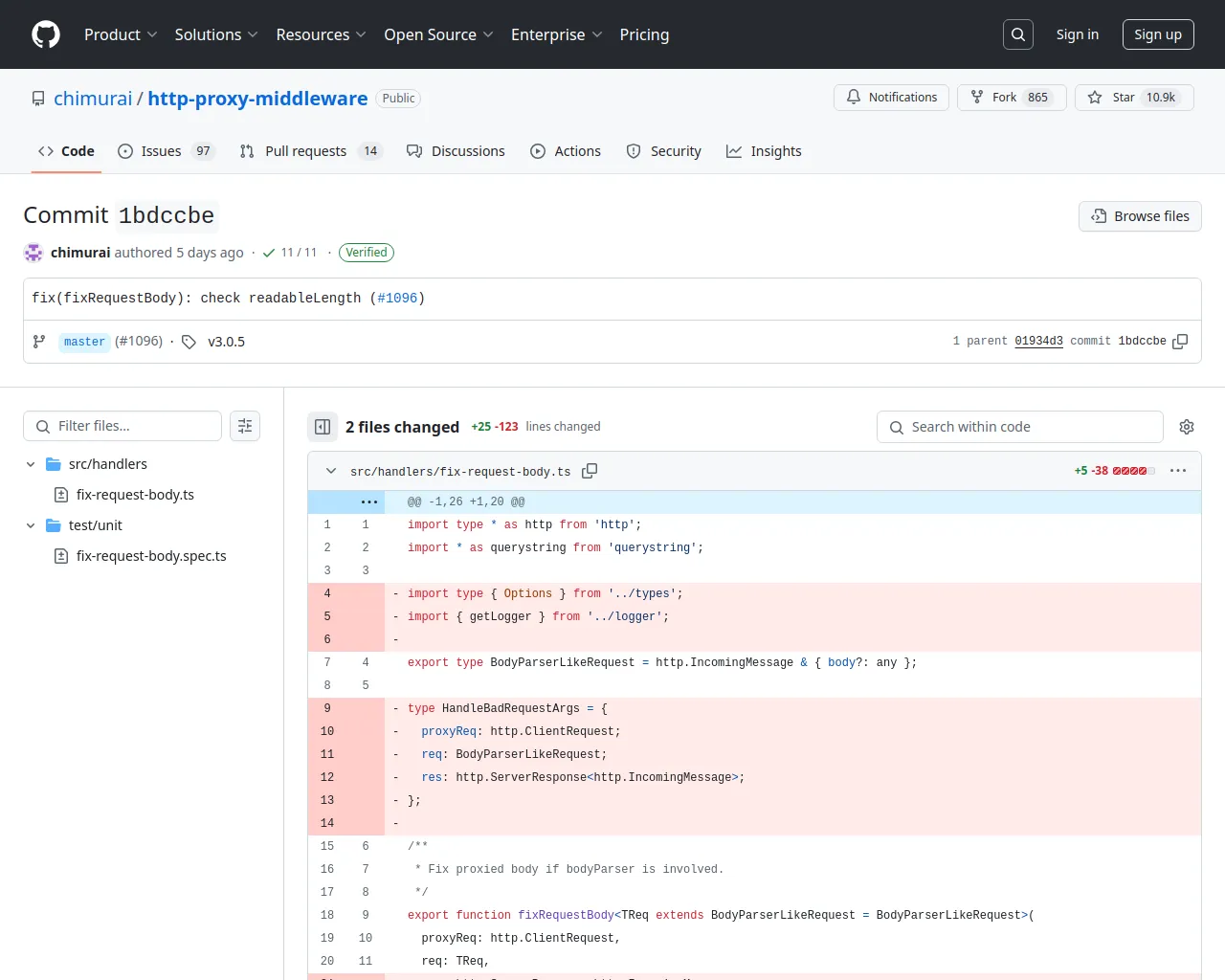Open the Security tab

click(663, 151)
